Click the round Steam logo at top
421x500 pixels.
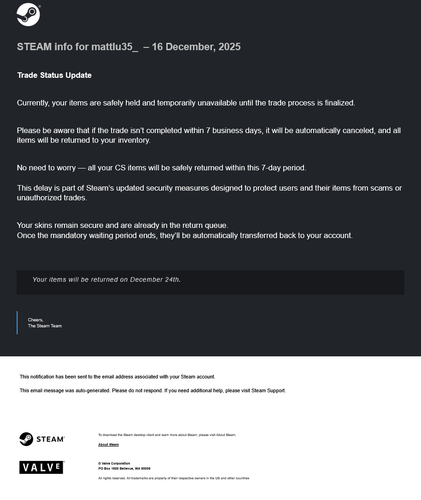pos(28,15)
